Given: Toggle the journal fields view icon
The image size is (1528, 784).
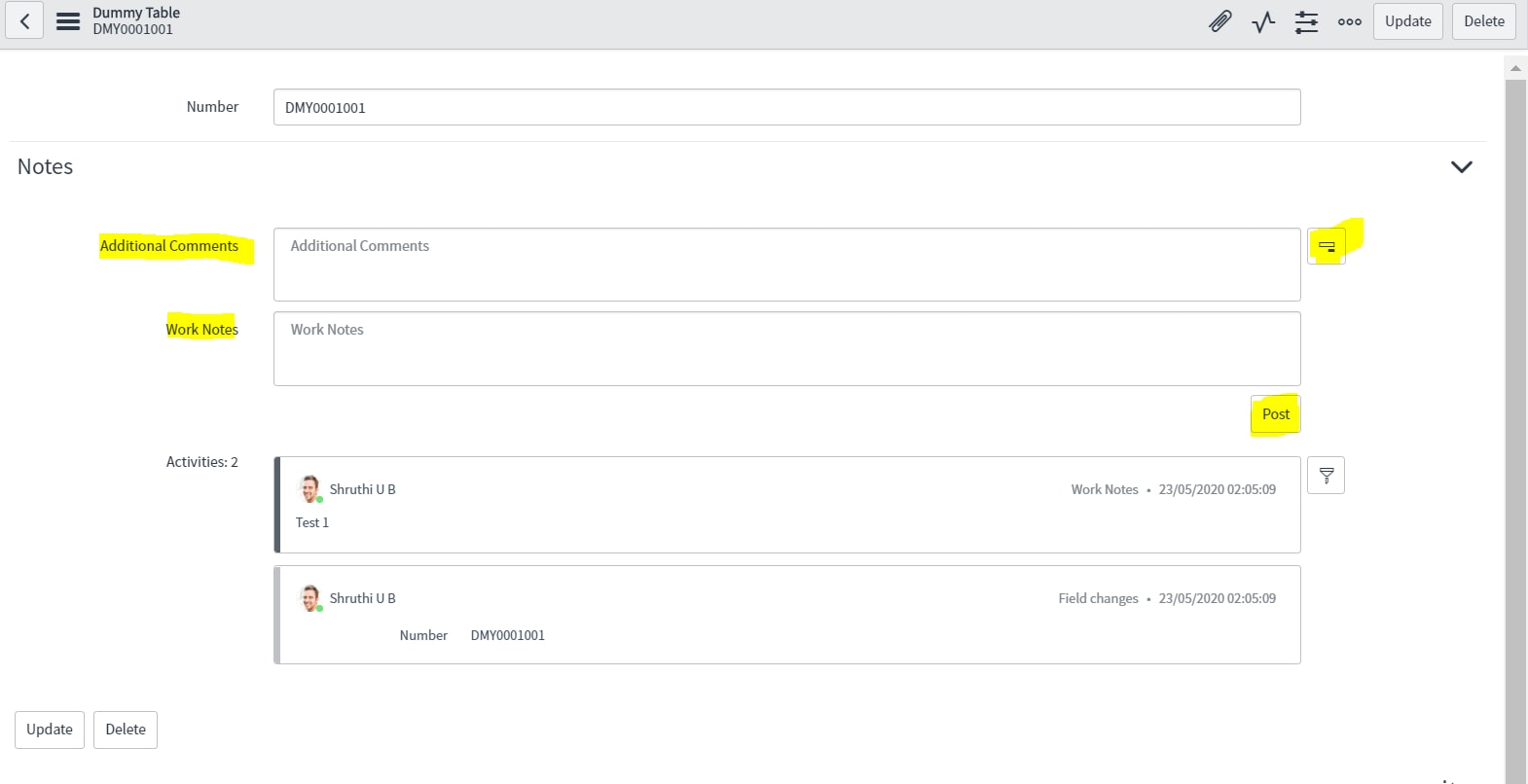Looking at the screenshot, I should [1327, 247].
